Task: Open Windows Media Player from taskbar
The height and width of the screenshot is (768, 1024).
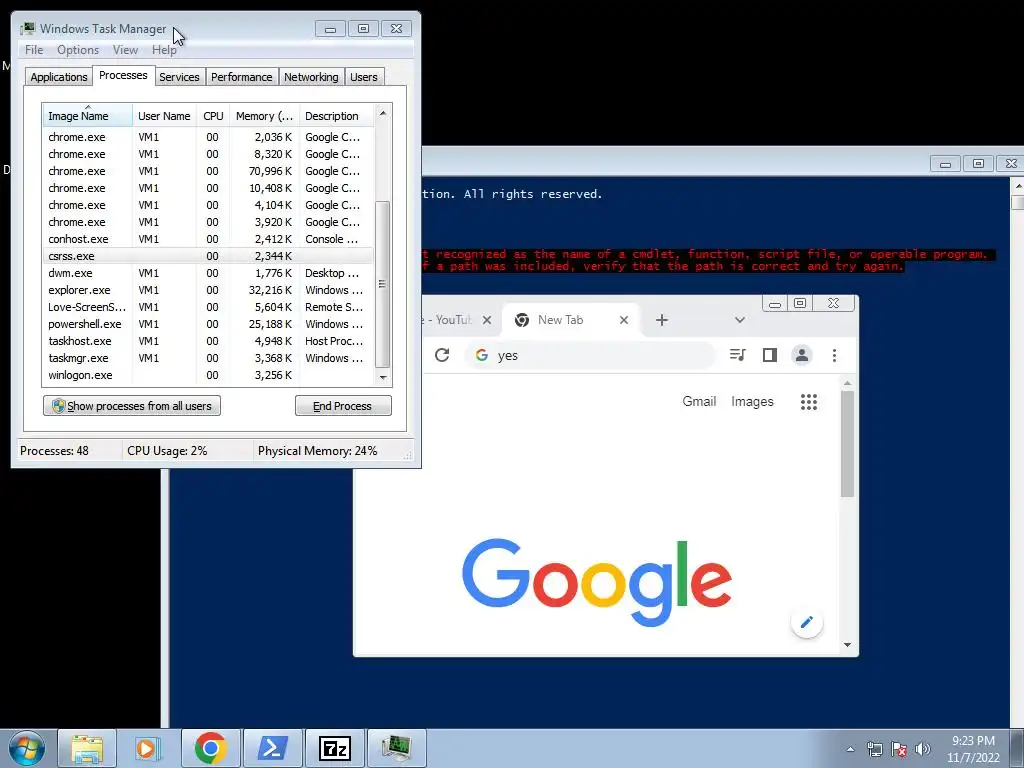Action: click(148, 748)
